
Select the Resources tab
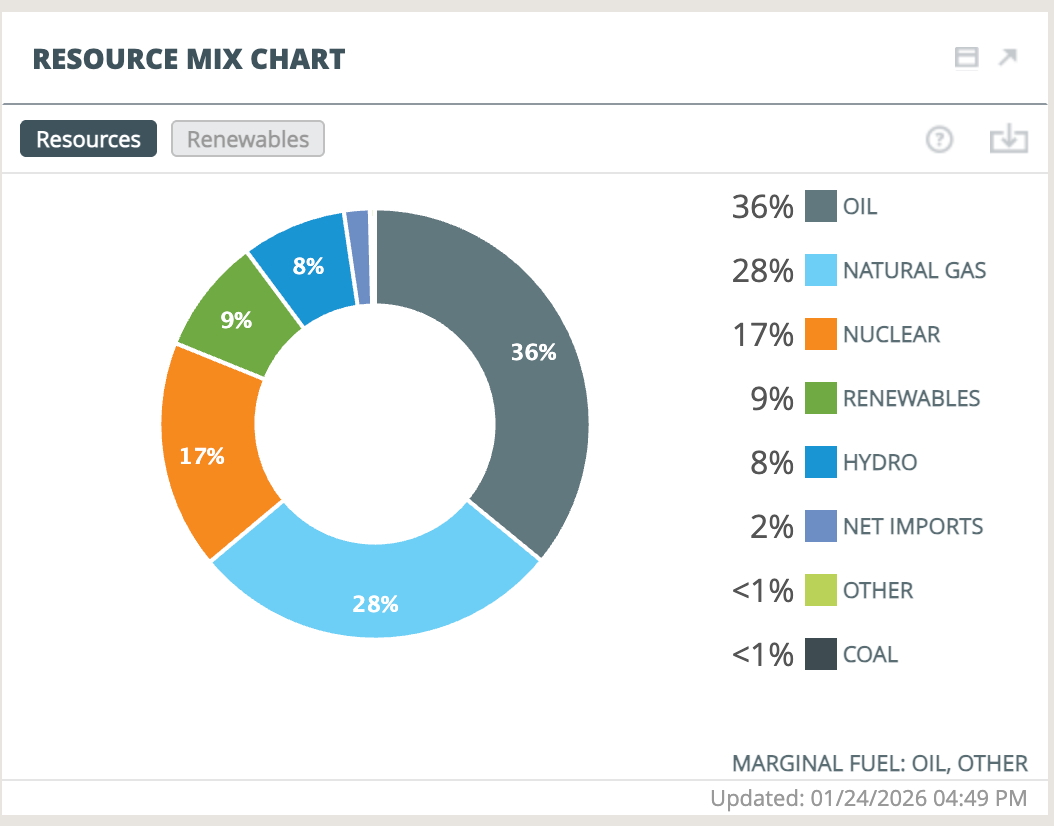88,139
